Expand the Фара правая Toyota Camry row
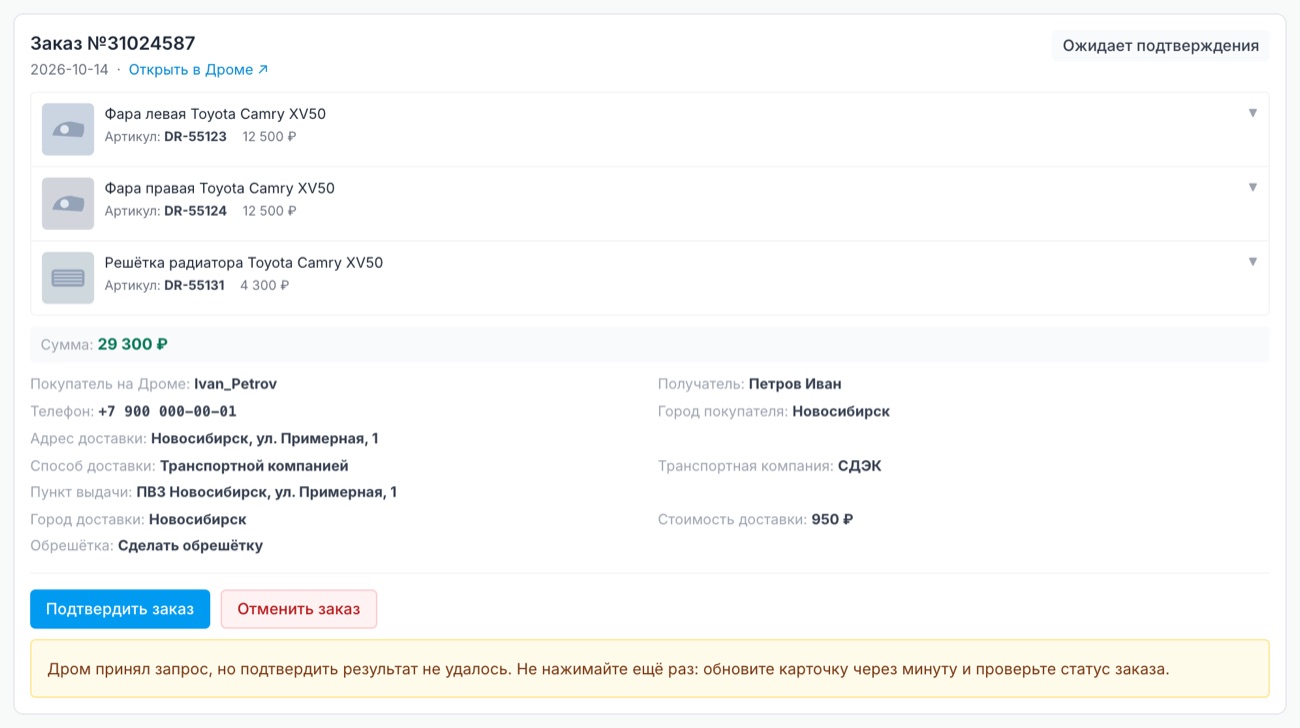Screen dimensions: 1300x728 coord(1252,187)
